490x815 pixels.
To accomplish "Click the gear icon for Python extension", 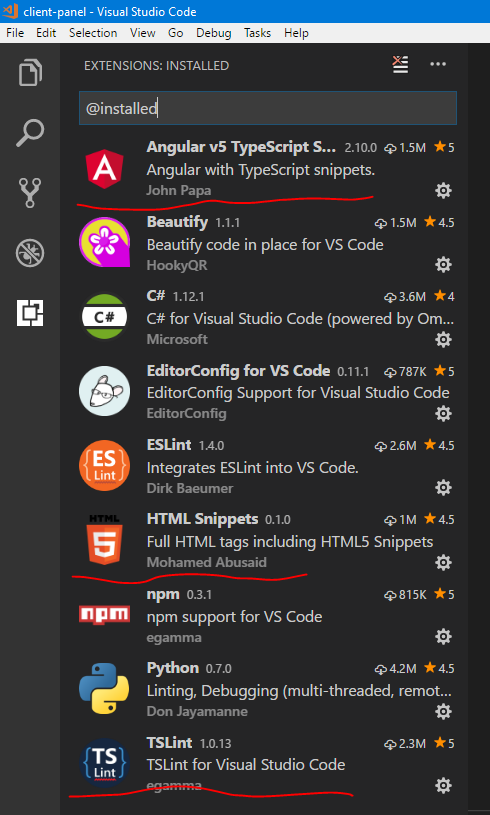I will 443,711.
